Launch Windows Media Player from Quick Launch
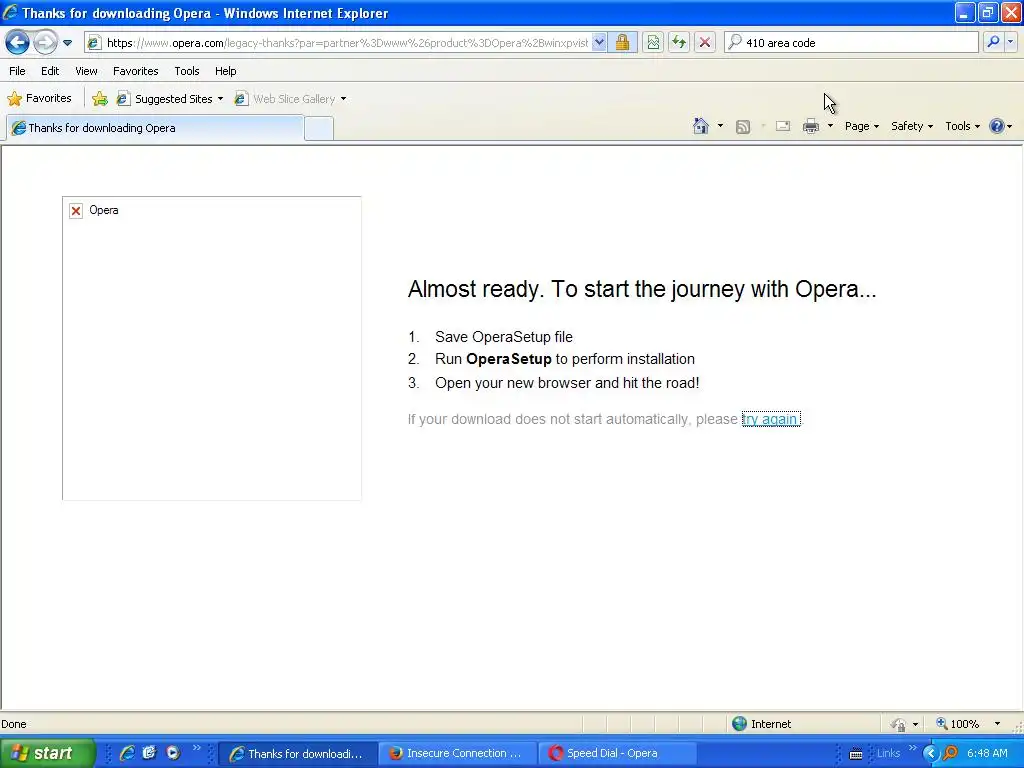 pyautogui.click(x=173, y=753)
